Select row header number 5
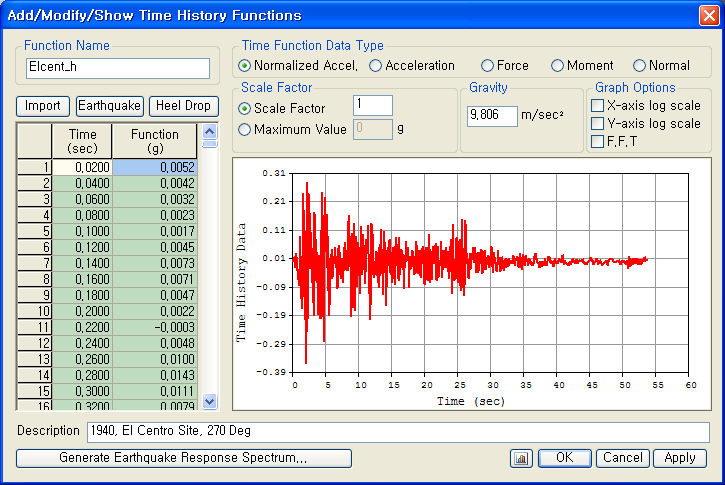This screenshot has height=485, width=725. [x=34, y=231]
